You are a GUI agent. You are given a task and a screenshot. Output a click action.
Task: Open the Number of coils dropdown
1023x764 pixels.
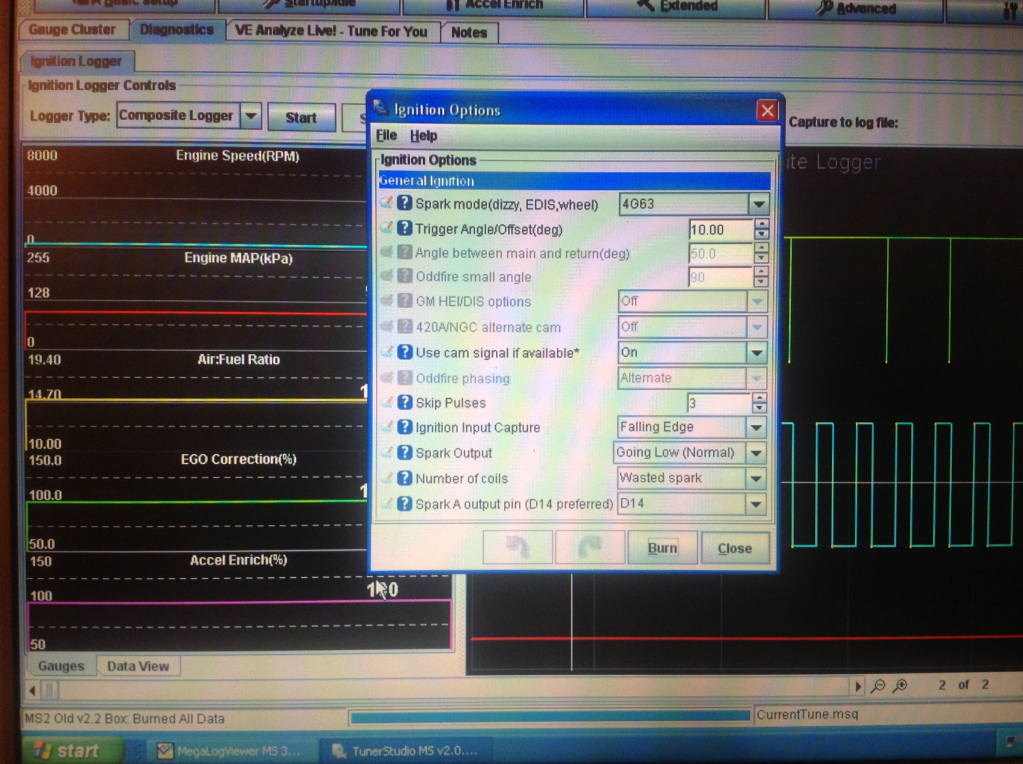tap(757, 478)
